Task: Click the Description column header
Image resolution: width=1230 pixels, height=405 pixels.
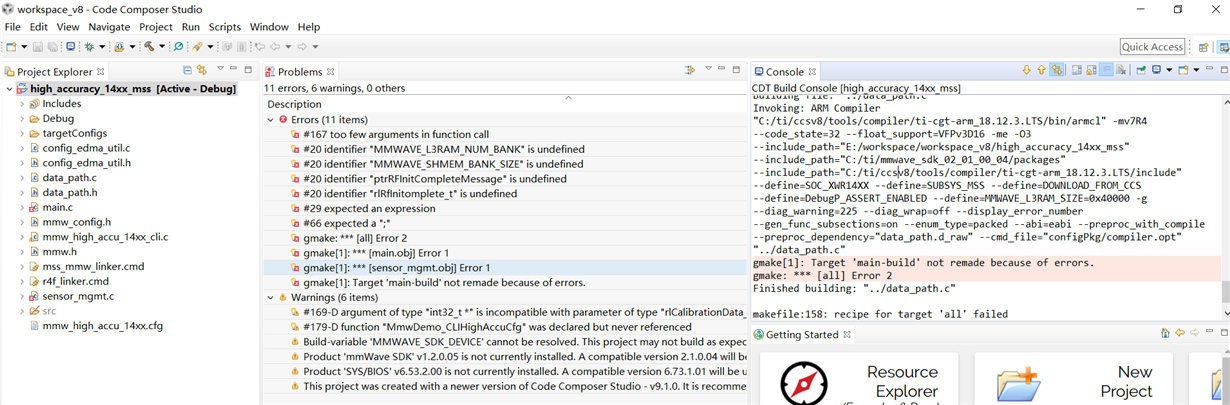Action: pos(294,104)
